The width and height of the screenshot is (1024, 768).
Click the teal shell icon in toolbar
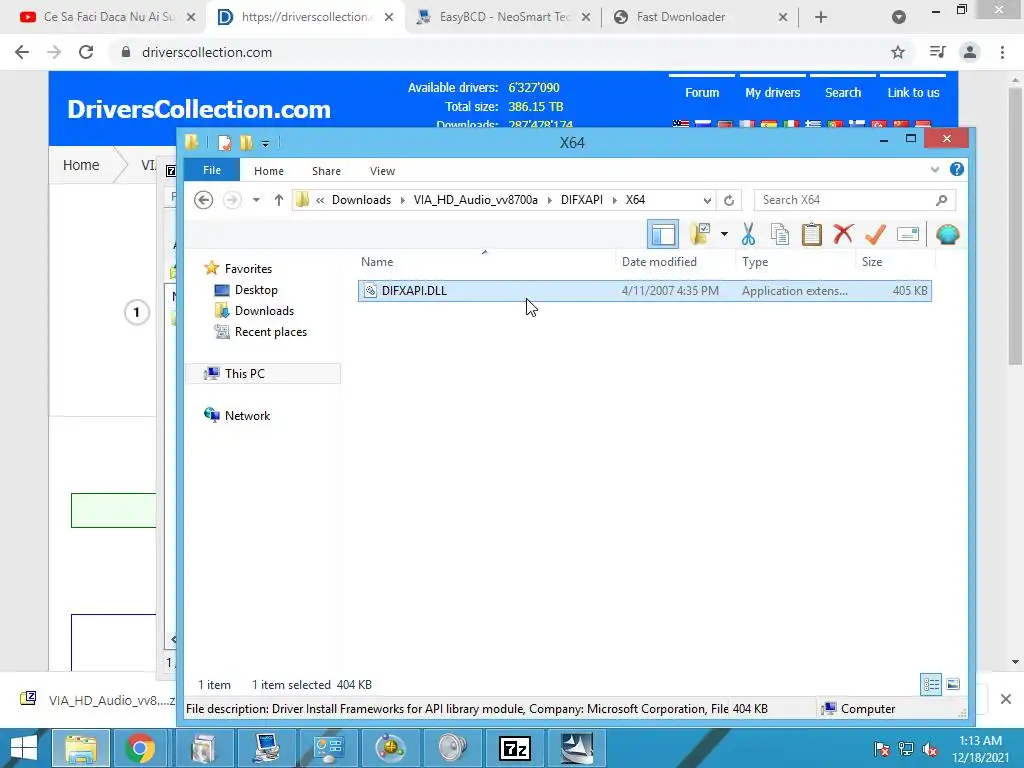tap(948, 234)
